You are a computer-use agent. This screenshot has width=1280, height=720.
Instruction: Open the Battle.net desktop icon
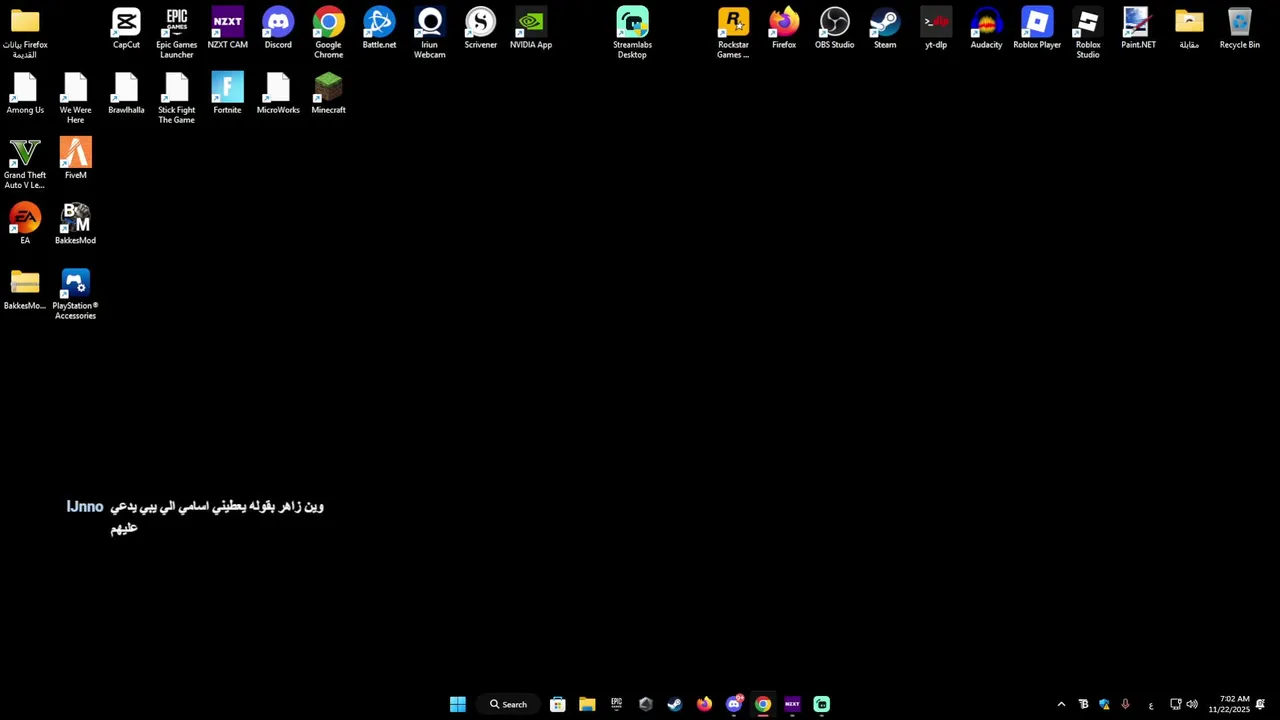tap(379, 29)
